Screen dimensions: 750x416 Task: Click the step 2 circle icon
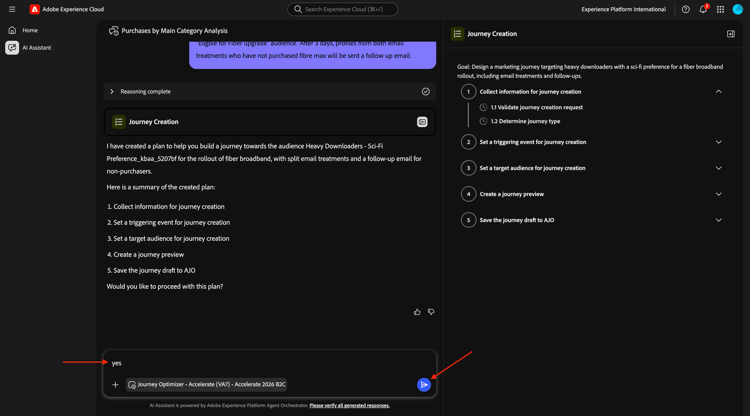[468, 142]
